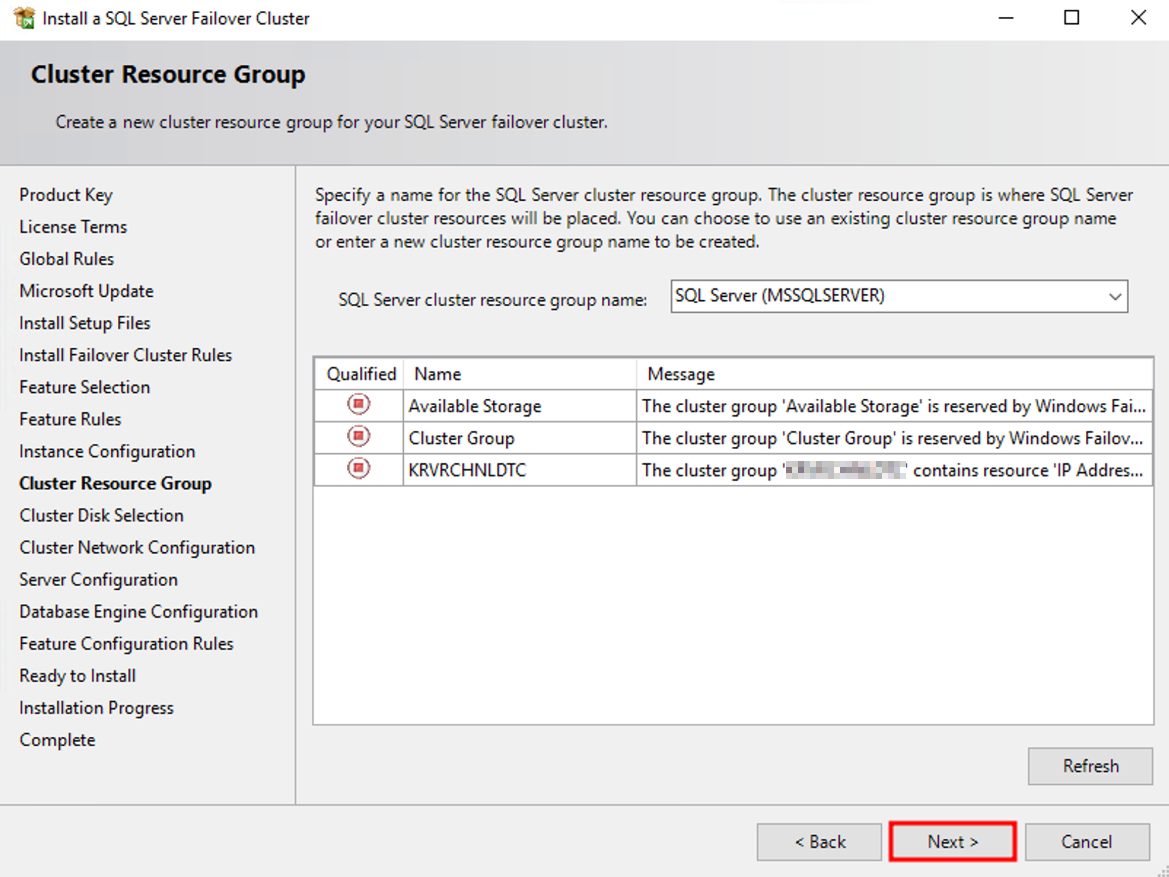Select the Install Failover Cluster Rules step
1169x877 pixels.
pos(125,355)
